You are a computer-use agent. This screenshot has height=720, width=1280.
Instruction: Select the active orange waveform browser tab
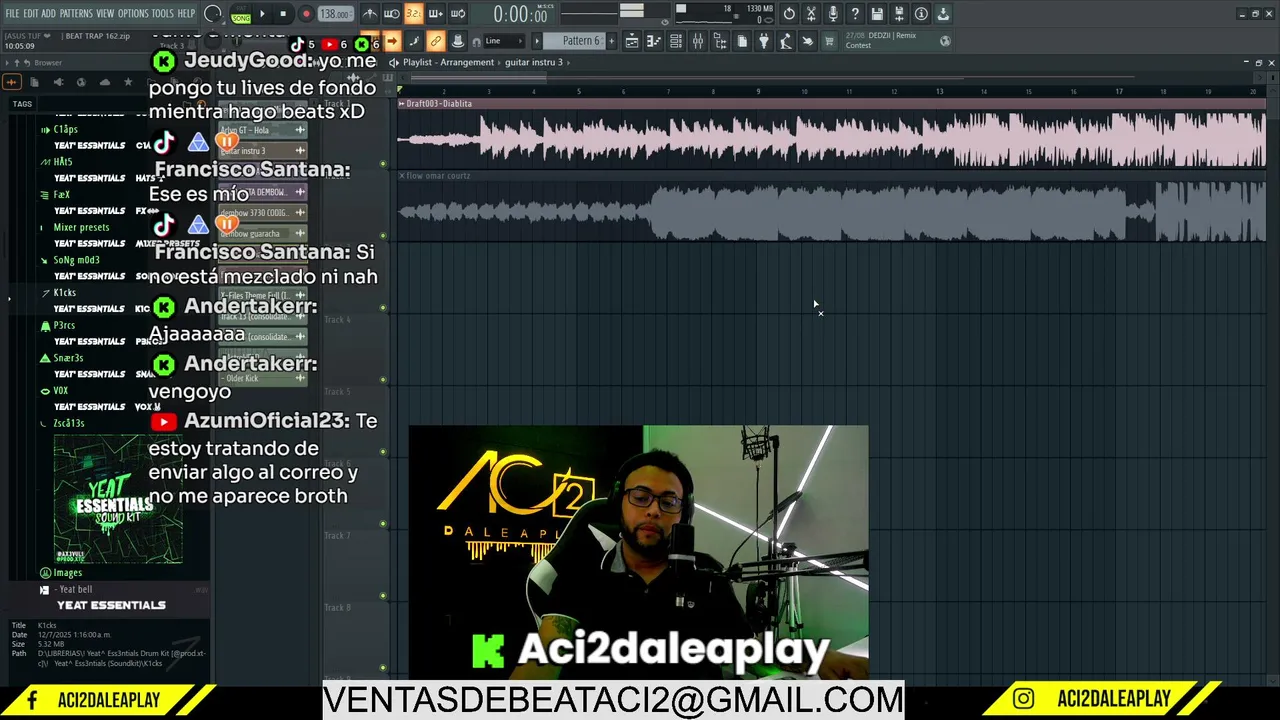tap(12, 82)
